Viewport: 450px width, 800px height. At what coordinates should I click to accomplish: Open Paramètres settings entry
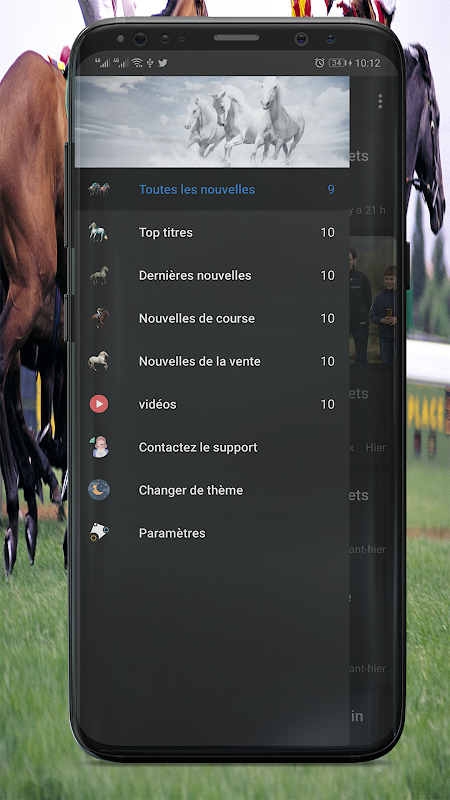(x=212, y=533)
